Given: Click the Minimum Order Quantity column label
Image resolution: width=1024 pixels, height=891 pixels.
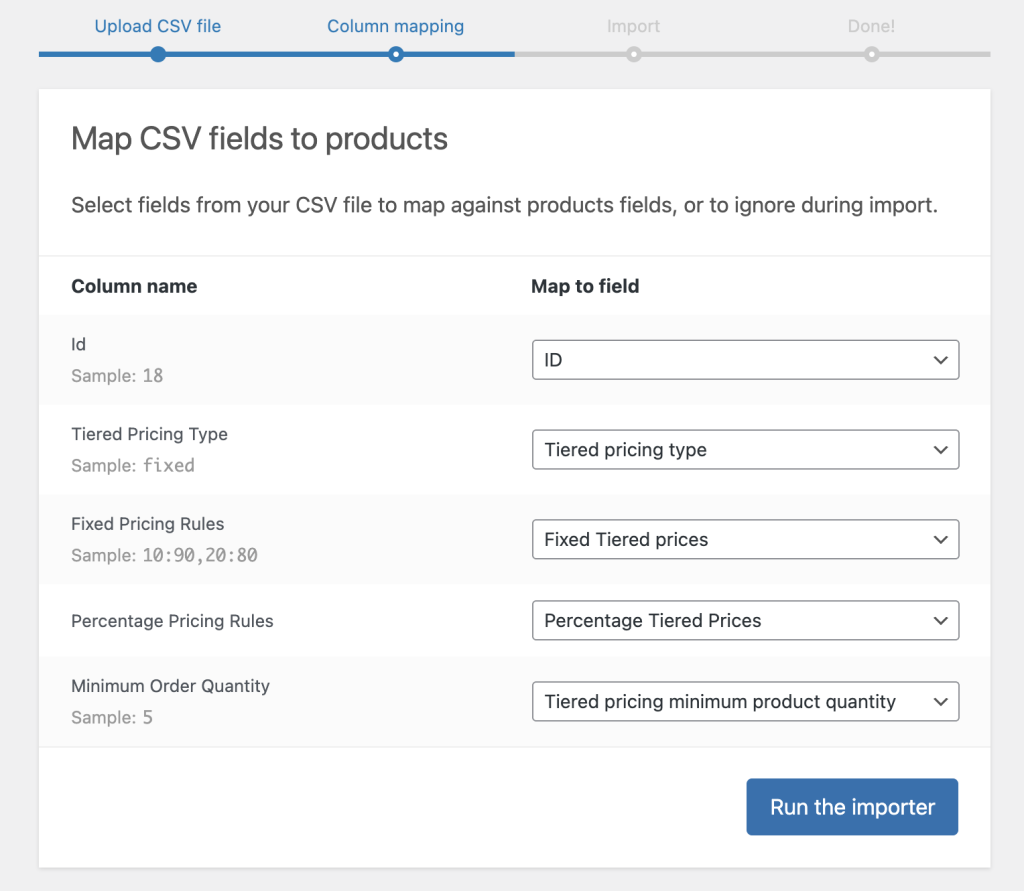Looking at the screenshot, I should (x=170, y=686).
